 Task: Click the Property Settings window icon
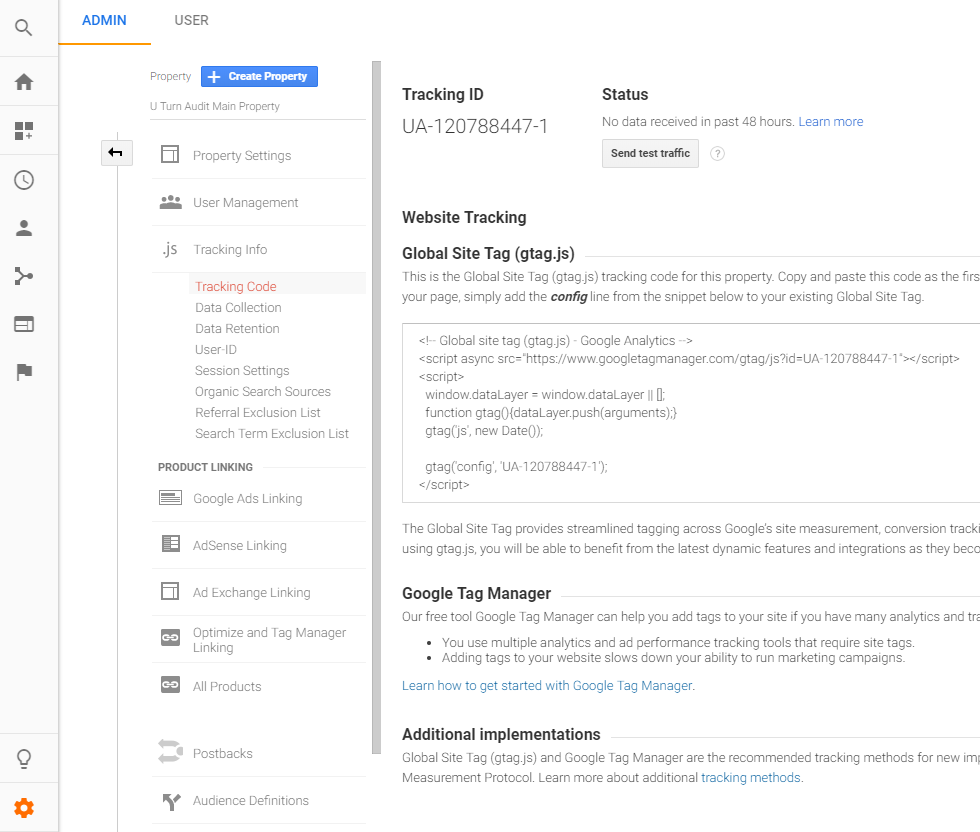[x=170, y=154]
